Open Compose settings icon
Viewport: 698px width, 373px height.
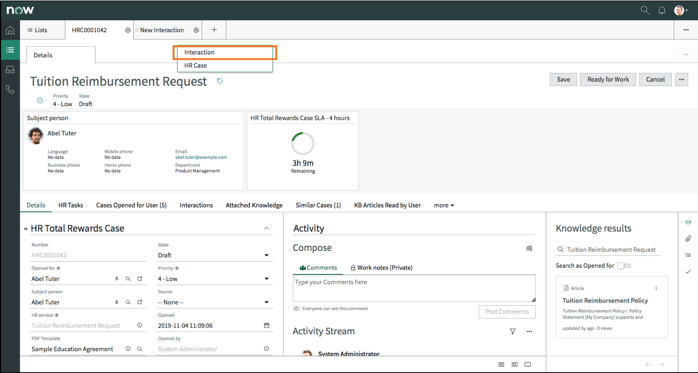pos(529,248)
